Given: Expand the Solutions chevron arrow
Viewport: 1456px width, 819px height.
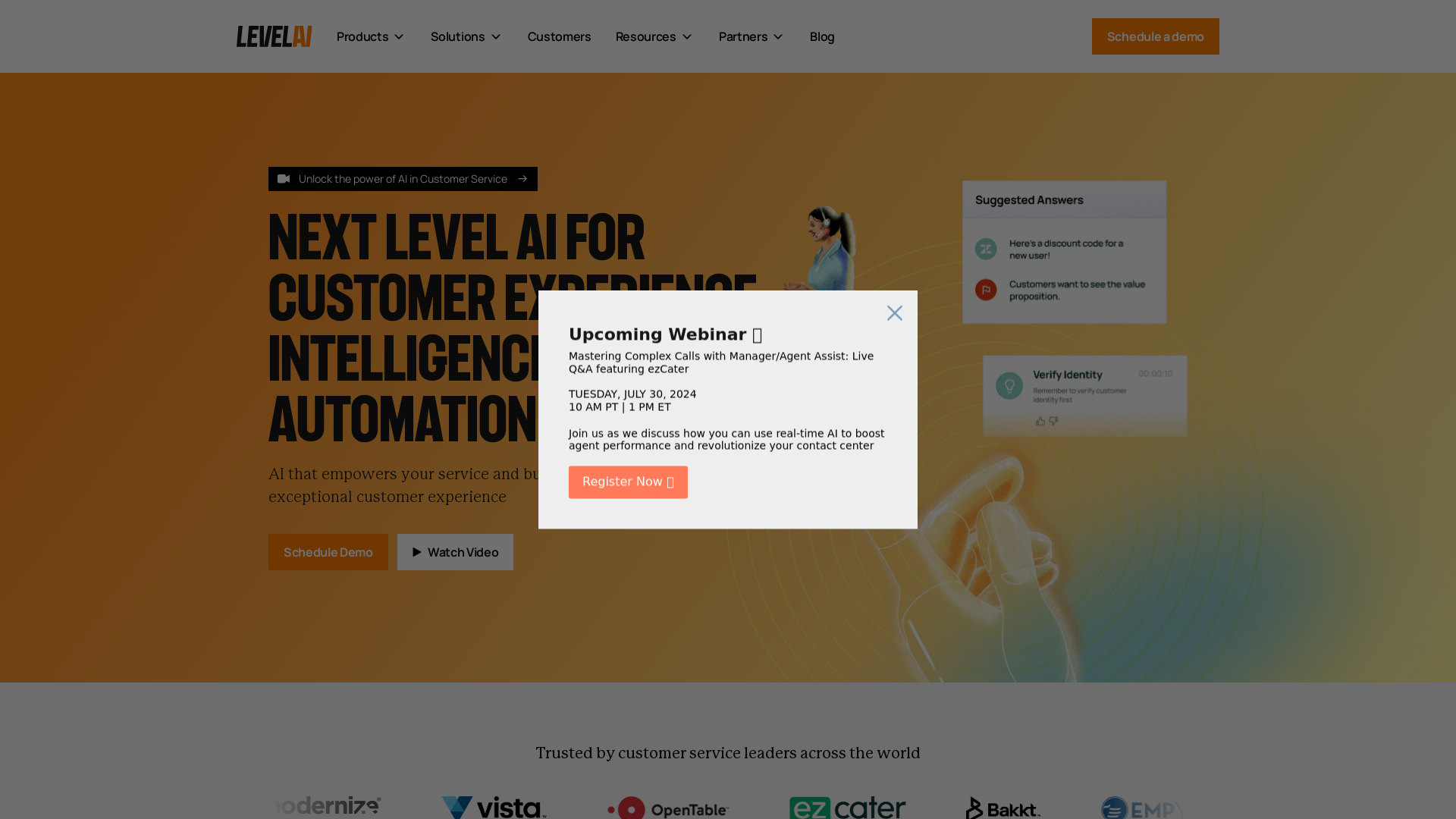Looking at the screenshot, I should tap(495, 36).
